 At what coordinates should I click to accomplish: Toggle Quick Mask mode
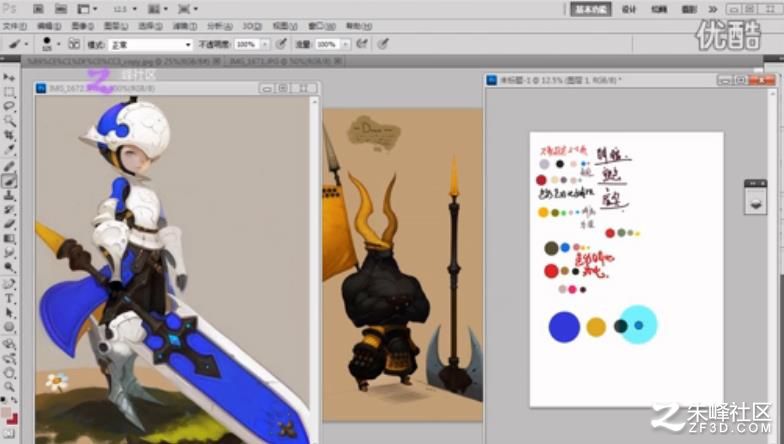click(x=9, y=434)
